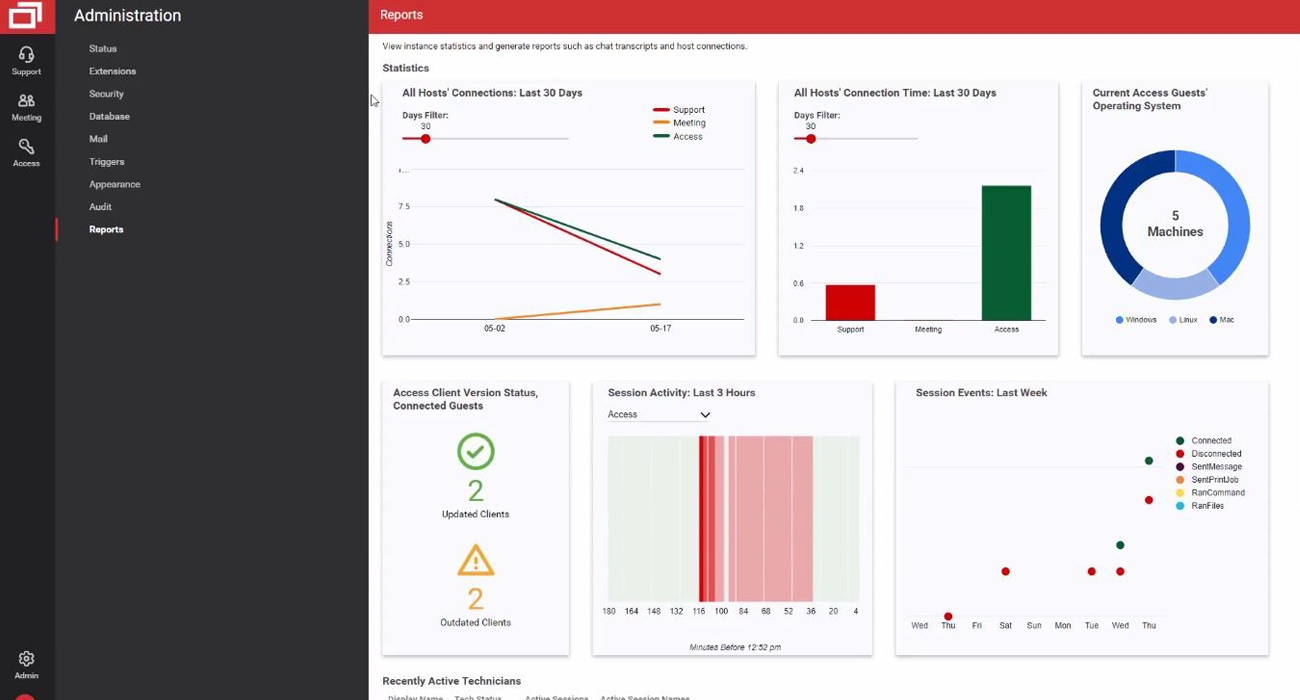This screenshot has height=700, width=1300.
Task: Open the Extensions administration page
Action: (112, 71)
